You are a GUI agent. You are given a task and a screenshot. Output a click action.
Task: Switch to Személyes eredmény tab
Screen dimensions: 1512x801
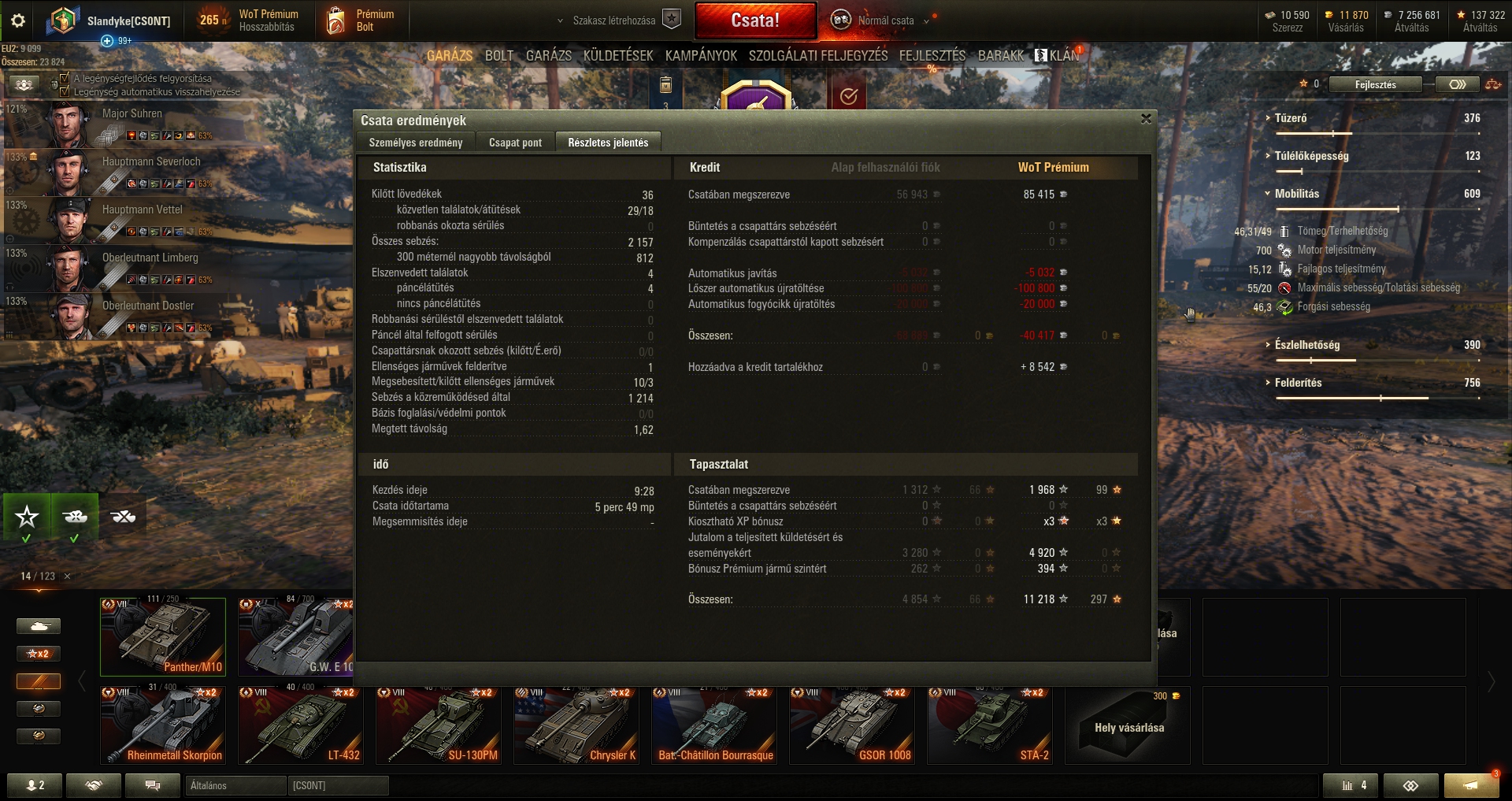[x=416, y=143]
